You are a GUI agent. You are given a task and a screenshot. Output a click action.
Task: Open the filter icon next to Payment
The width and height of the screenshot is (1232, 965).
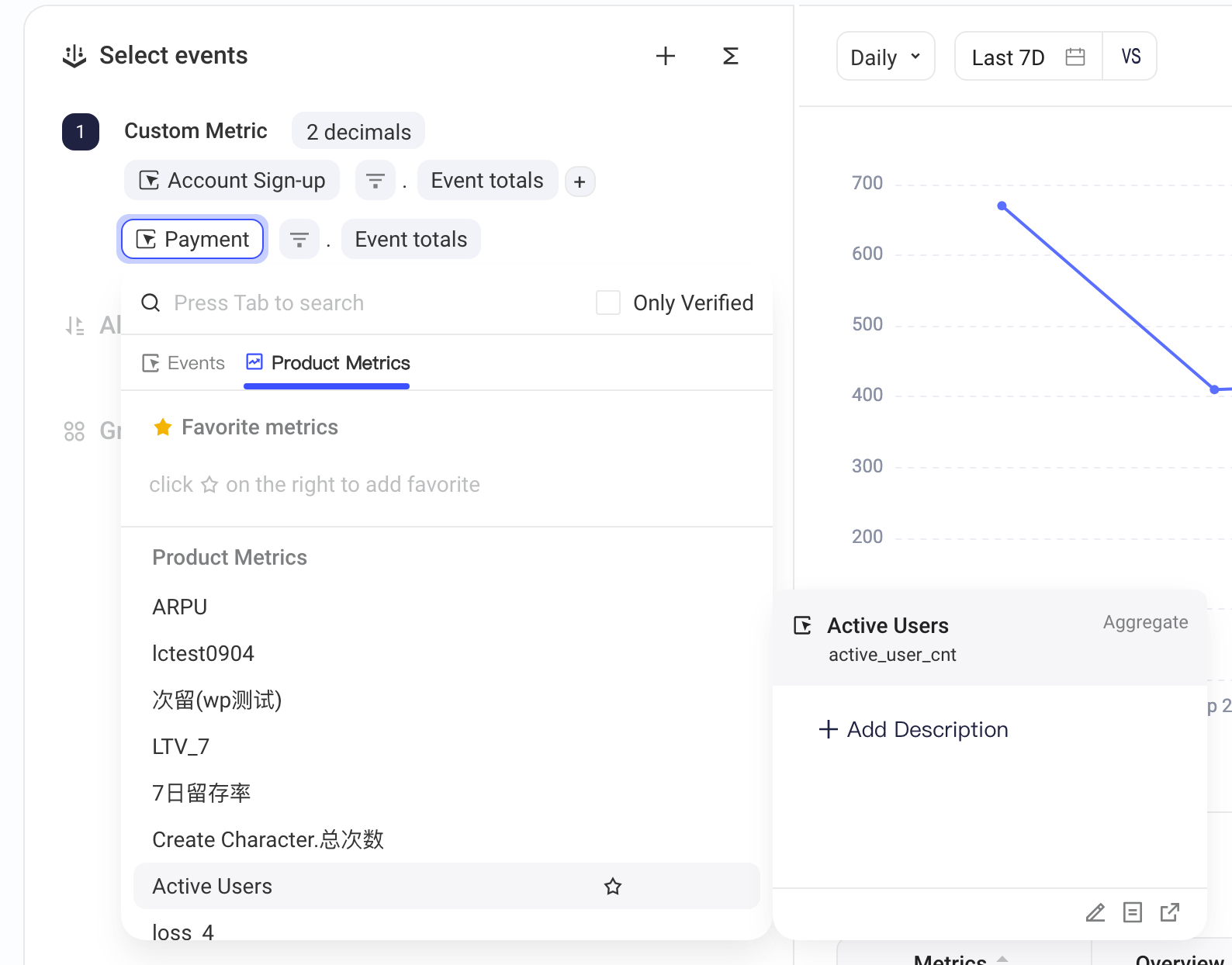[299, 240]
